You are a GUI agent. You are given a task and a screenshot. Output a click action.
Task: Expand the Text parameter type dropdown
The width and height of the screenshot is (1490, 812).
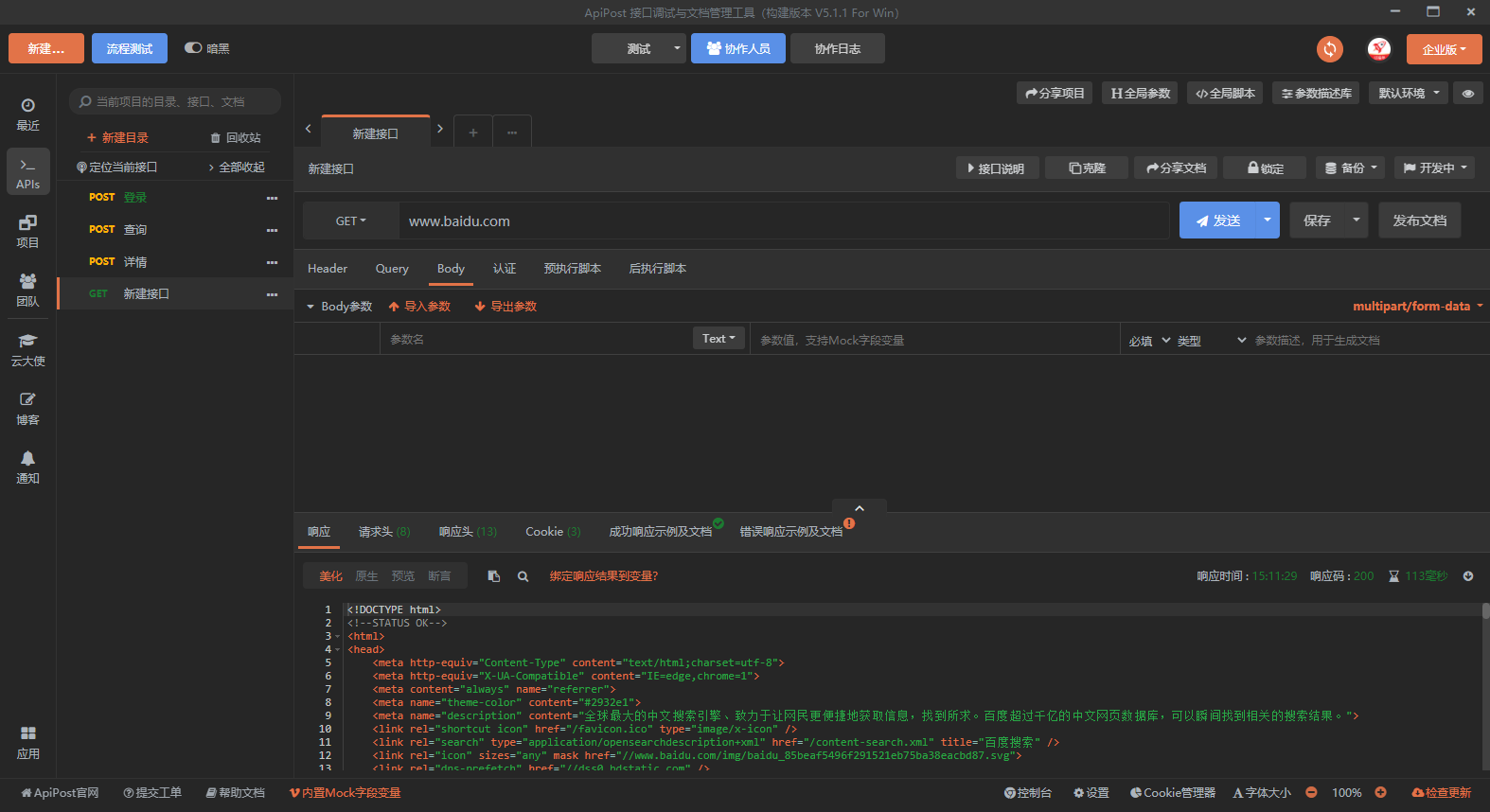click(718, 339)
